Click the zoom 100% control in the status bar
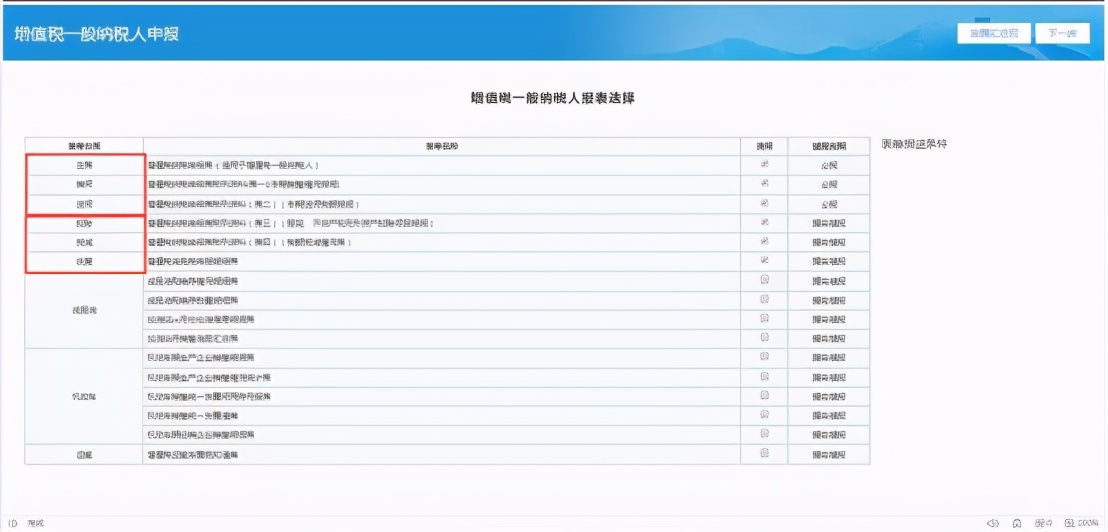The height and width of the screenshot is (532, 1108). pyautogui.click(x=1082, y=523)
